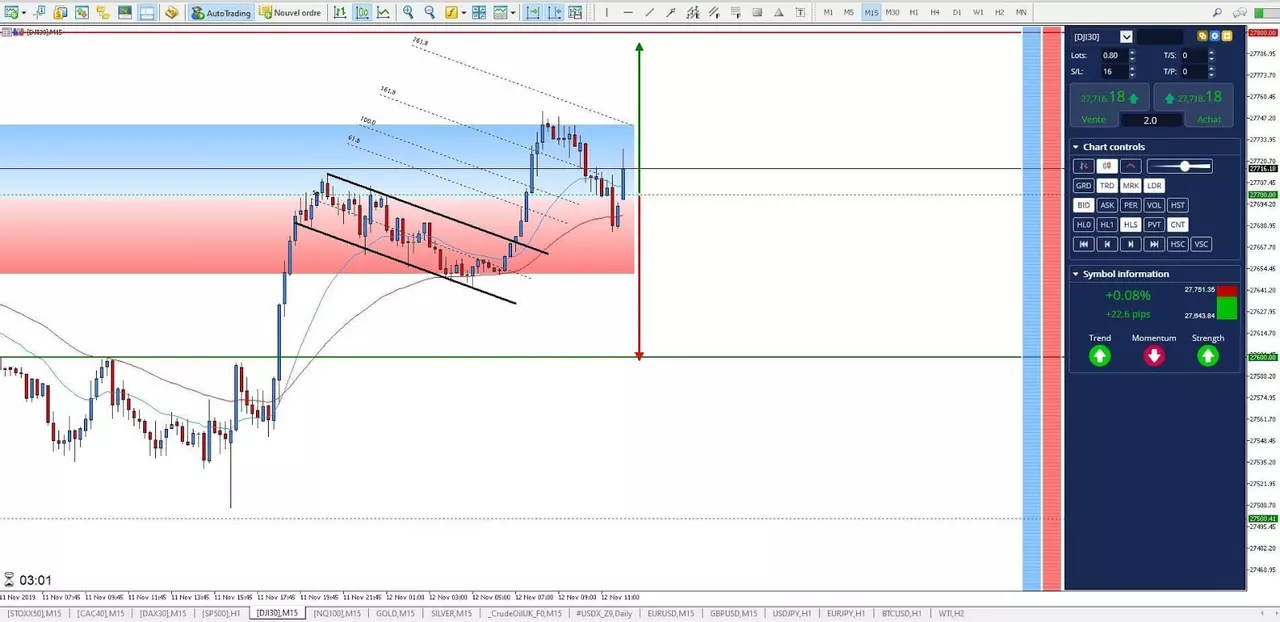Open the EURUSD,M15 chart tab
Screen dimensions: 1280x622
(x=672, y=613)
